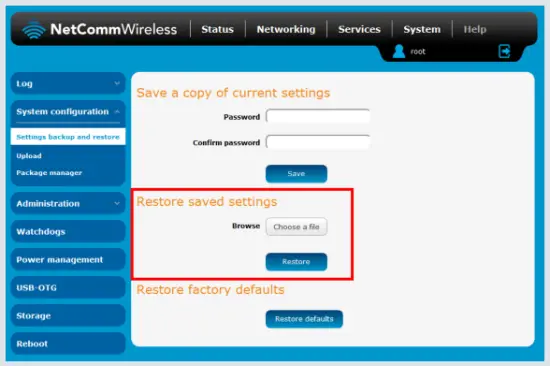Open the Help menu

pyautogui.click(x=475, y=29)
